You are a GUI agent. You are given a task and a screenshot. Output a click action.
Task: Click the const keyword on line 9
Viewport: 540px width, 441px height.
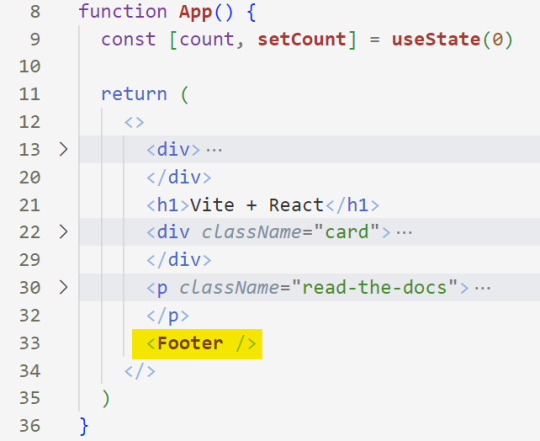(128, 39)
